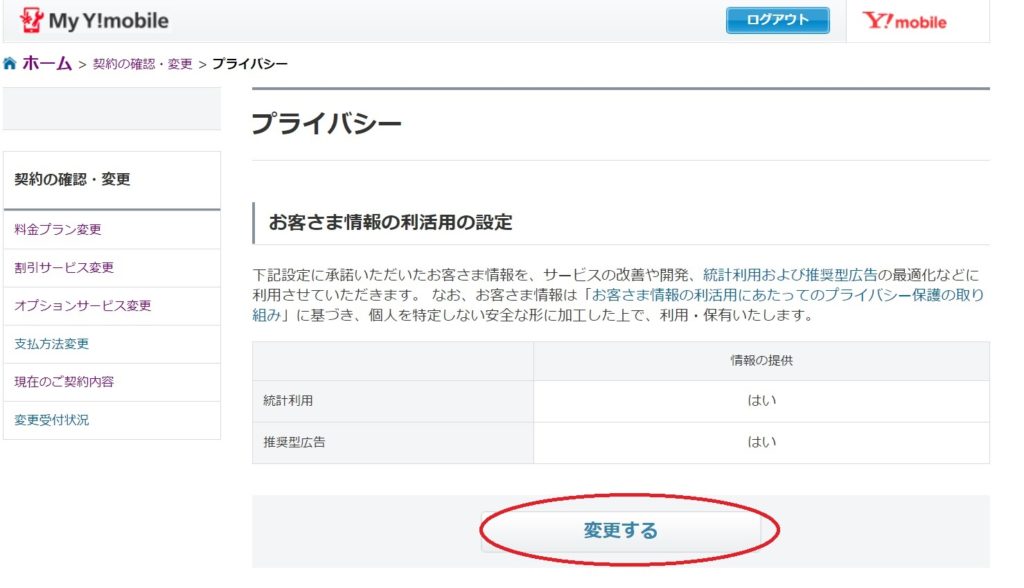The width and height of the screenshot is (1024, 588).
Task: Open 統計利用および推奨型広告 link
Action: pos(790,274)
